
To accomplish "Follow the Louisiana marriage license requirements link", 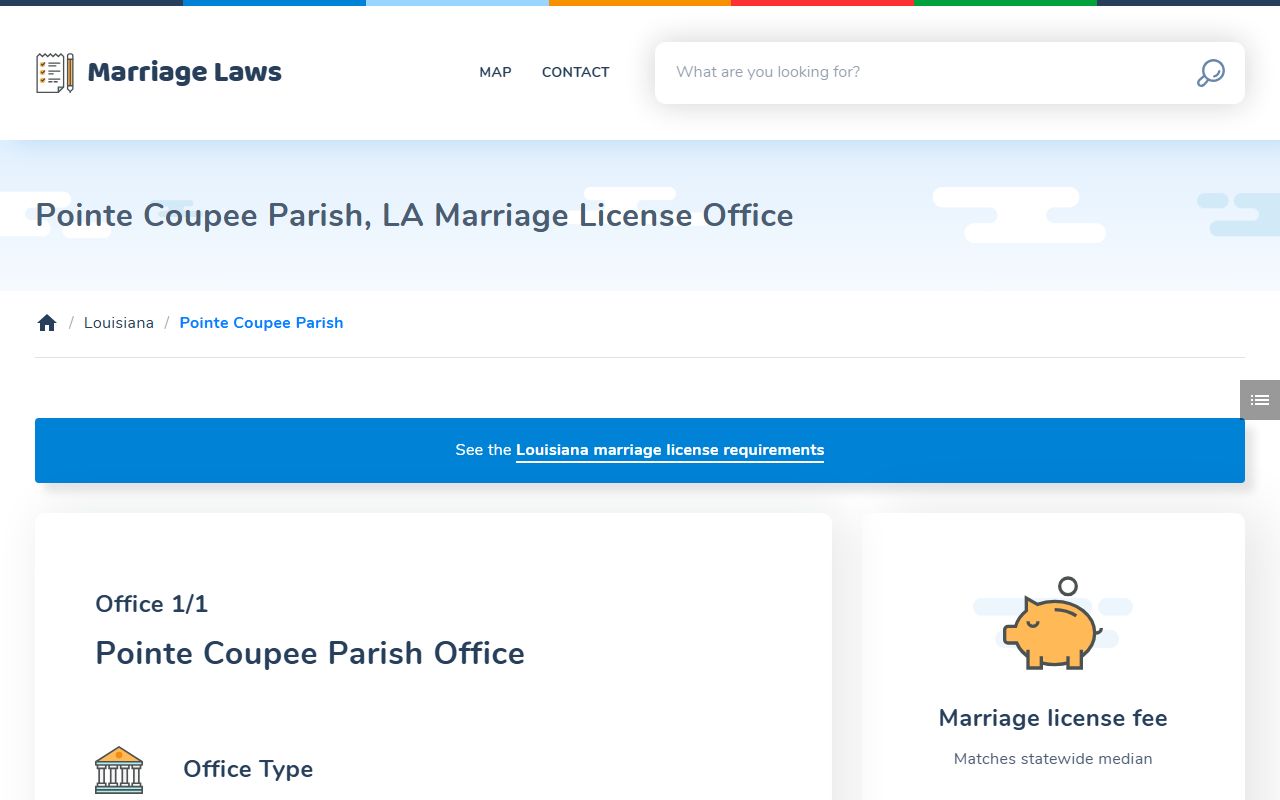I will click(670, 450).
